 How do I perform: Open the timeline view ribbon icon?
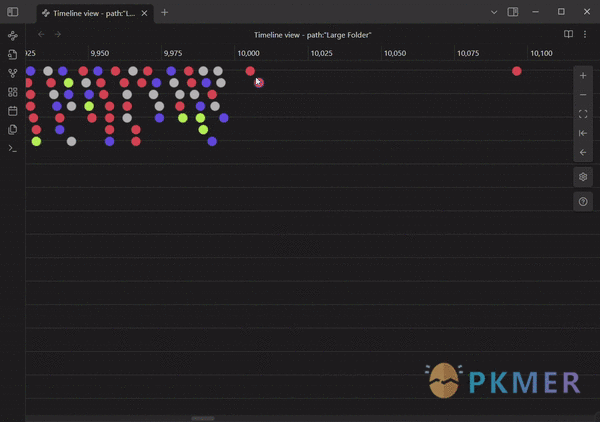(x=13, y=36)
